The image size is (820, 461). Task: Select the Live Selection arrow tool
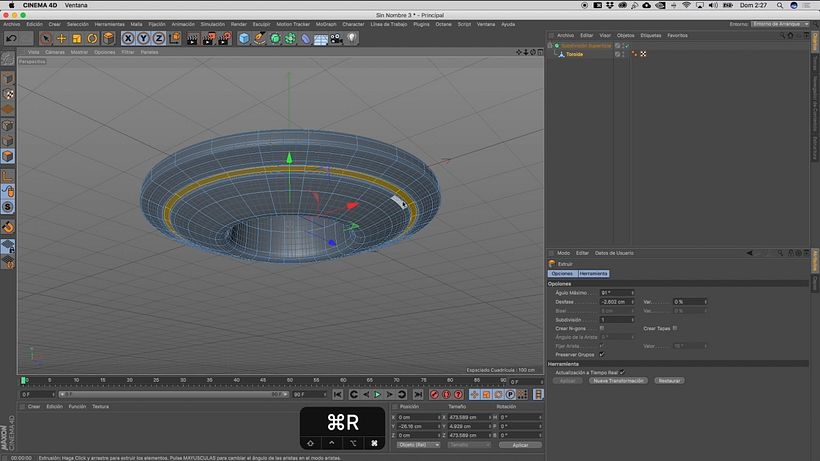point(45,38)
